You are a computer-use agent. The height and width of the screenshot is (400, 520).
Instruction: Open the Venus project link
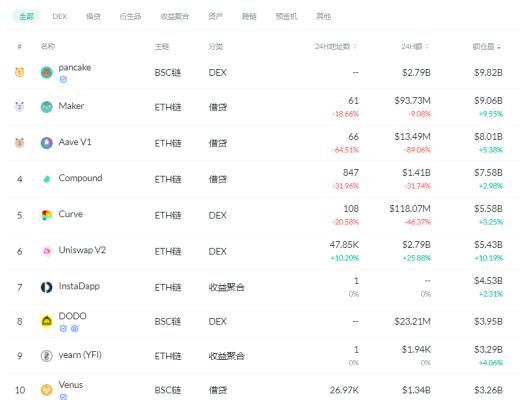click(x=71, y=385)
